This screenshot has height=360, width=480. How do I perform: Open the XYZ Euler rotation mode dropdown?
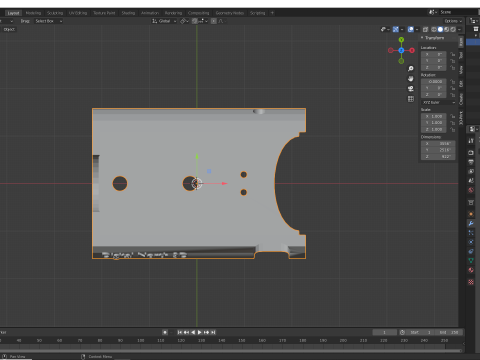click(438, 102)
